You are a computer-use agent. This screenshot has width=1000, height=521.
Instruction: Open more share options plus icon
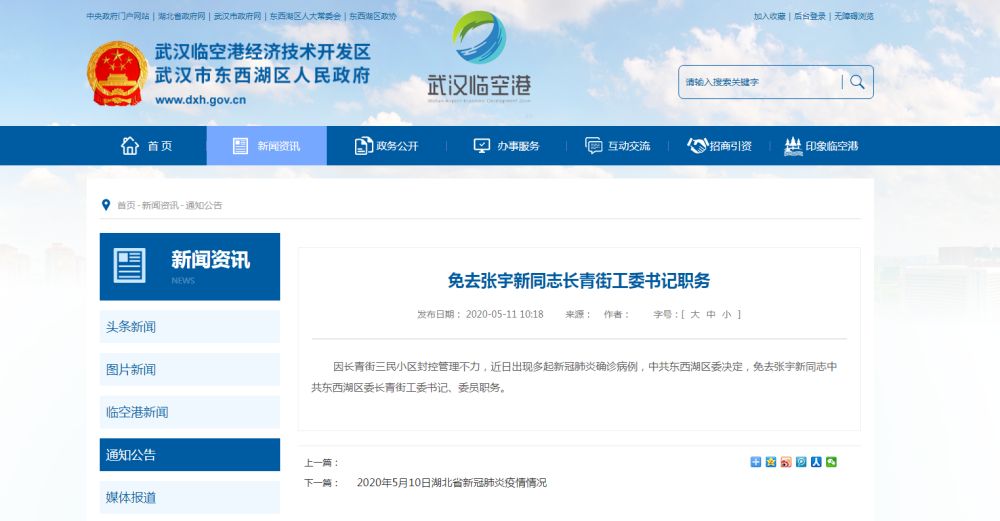click(756, 462)
